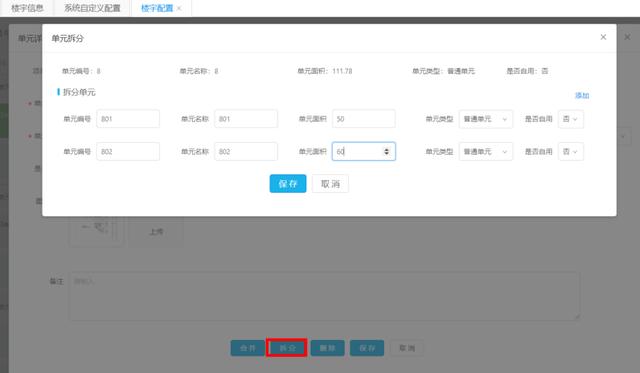
Task: Focus the 单元名称 field containing 802
Action: (246, 151)
